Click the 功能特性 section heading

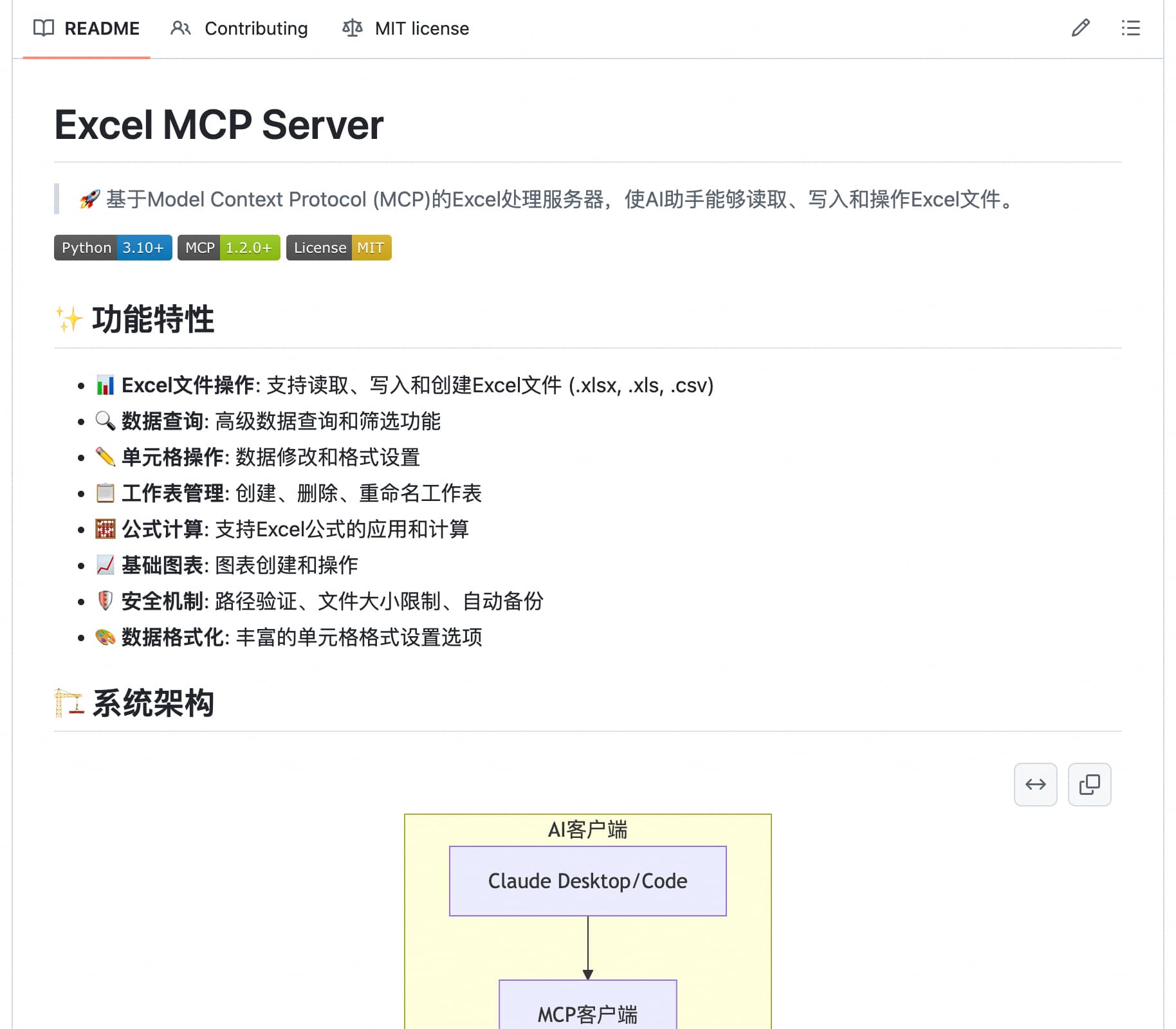coord(134,320)
